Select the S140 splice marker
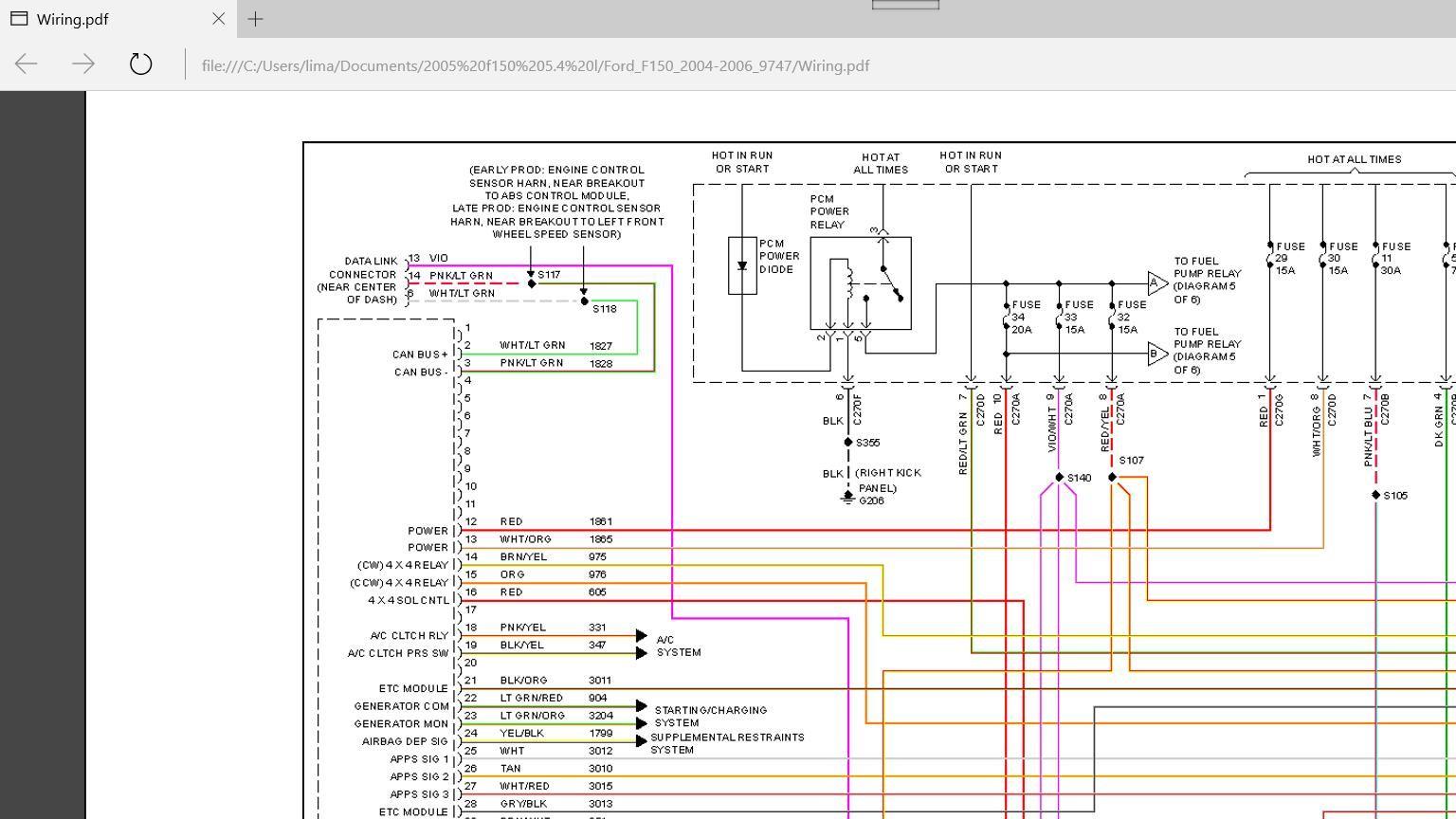Screen dimensions: 1456x819 (1059, 477)
